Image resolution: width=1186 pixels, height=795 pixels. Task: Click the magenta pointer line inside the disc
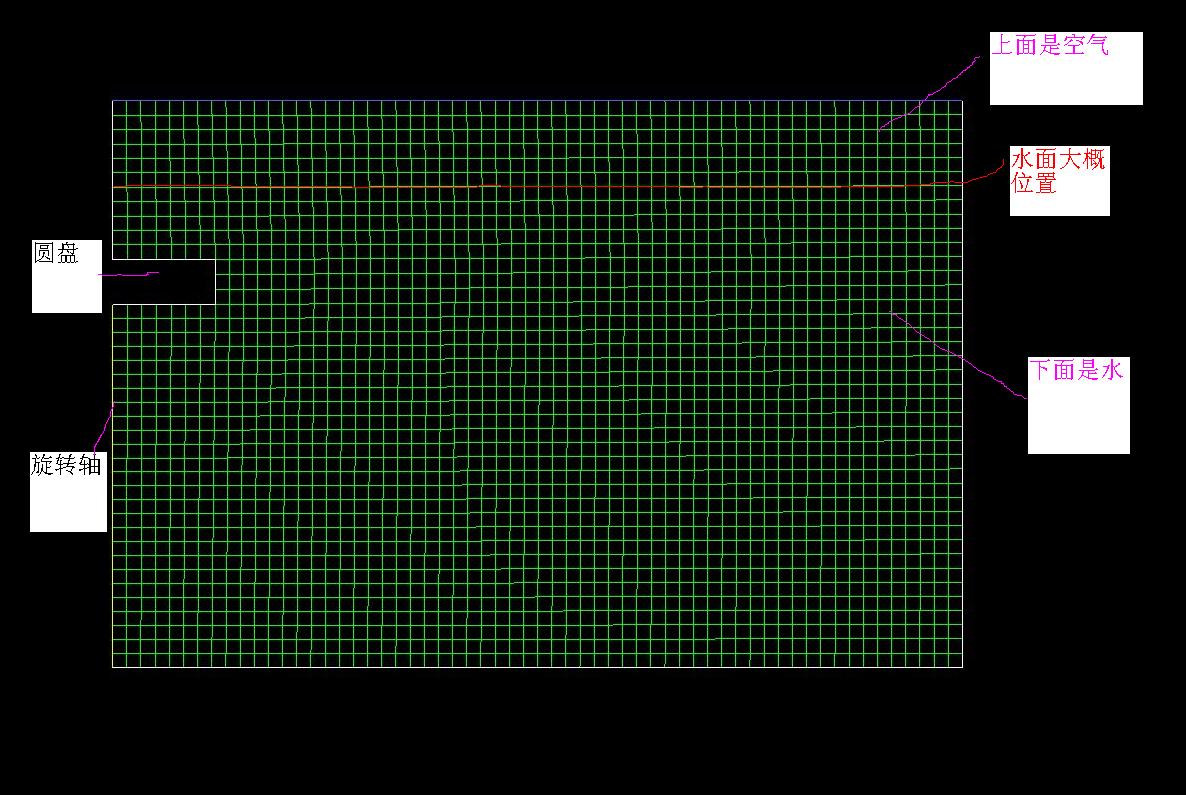point(130,274)
